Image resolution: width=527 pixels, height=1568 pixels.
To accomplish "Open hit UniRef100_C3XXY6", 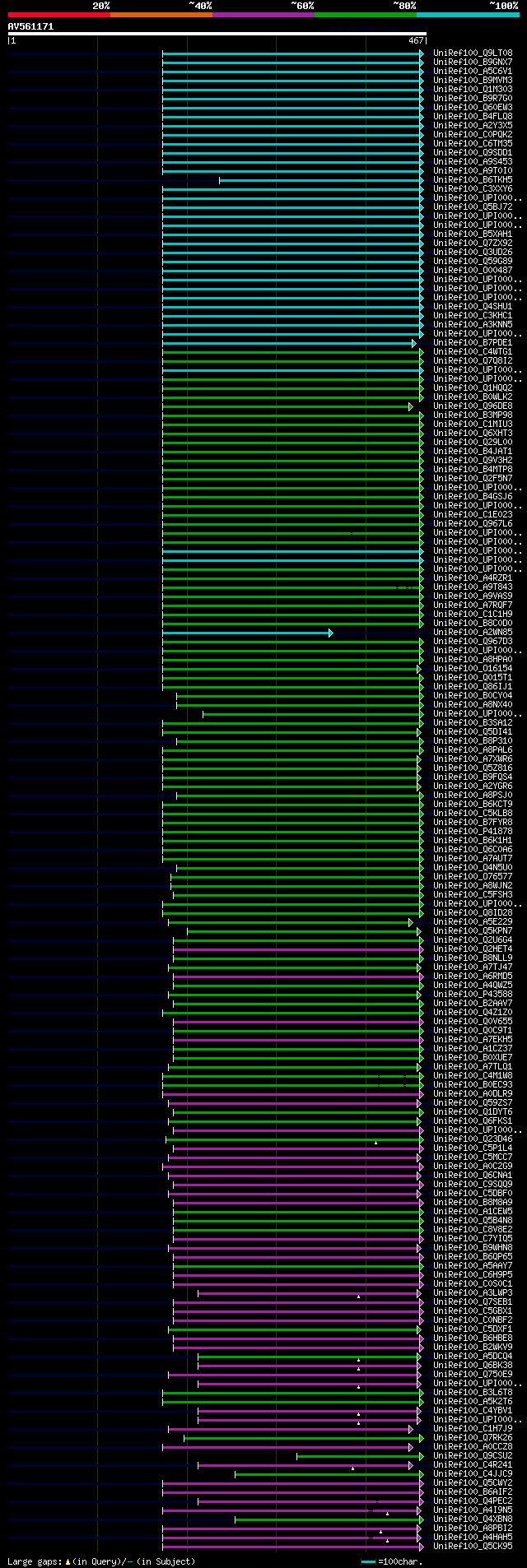I will click(x=473, y=188).
